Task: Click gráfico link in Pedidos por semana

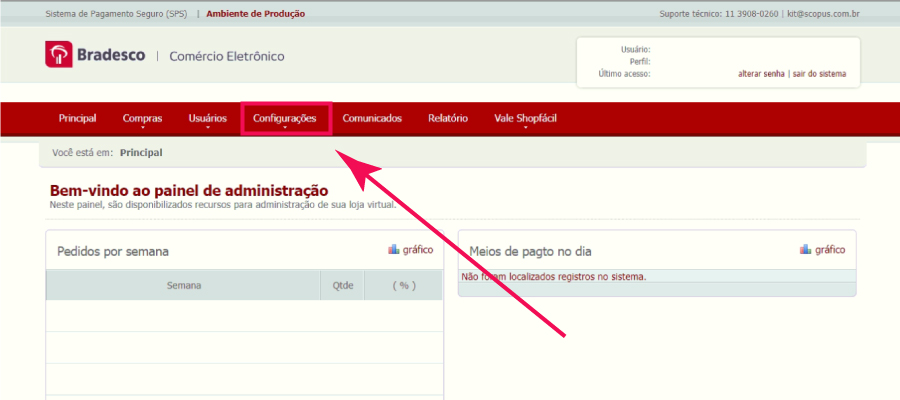Action: point(418,250)
